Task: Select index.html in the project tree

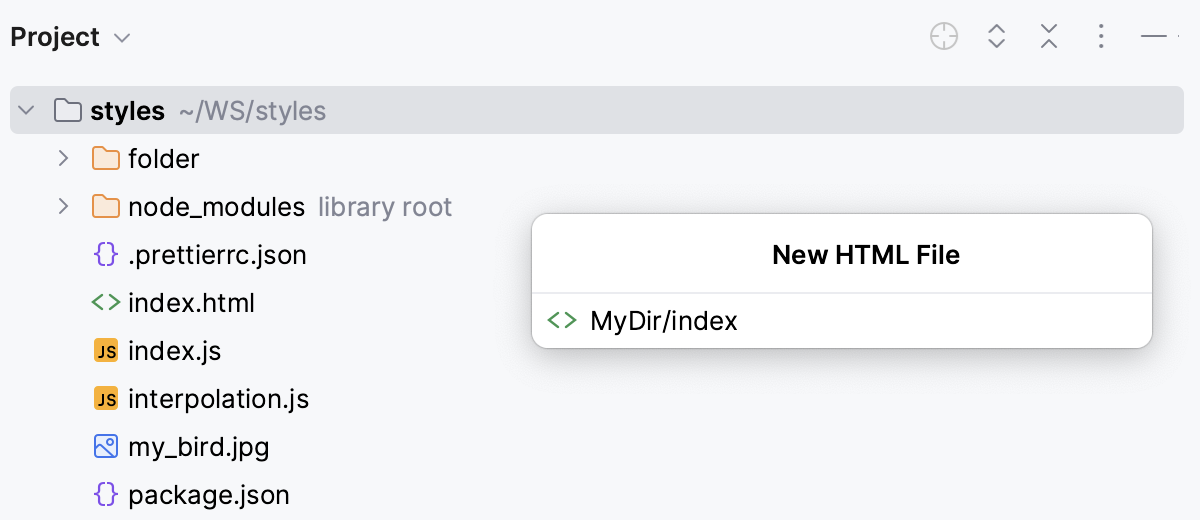Action: click(191, 303)
